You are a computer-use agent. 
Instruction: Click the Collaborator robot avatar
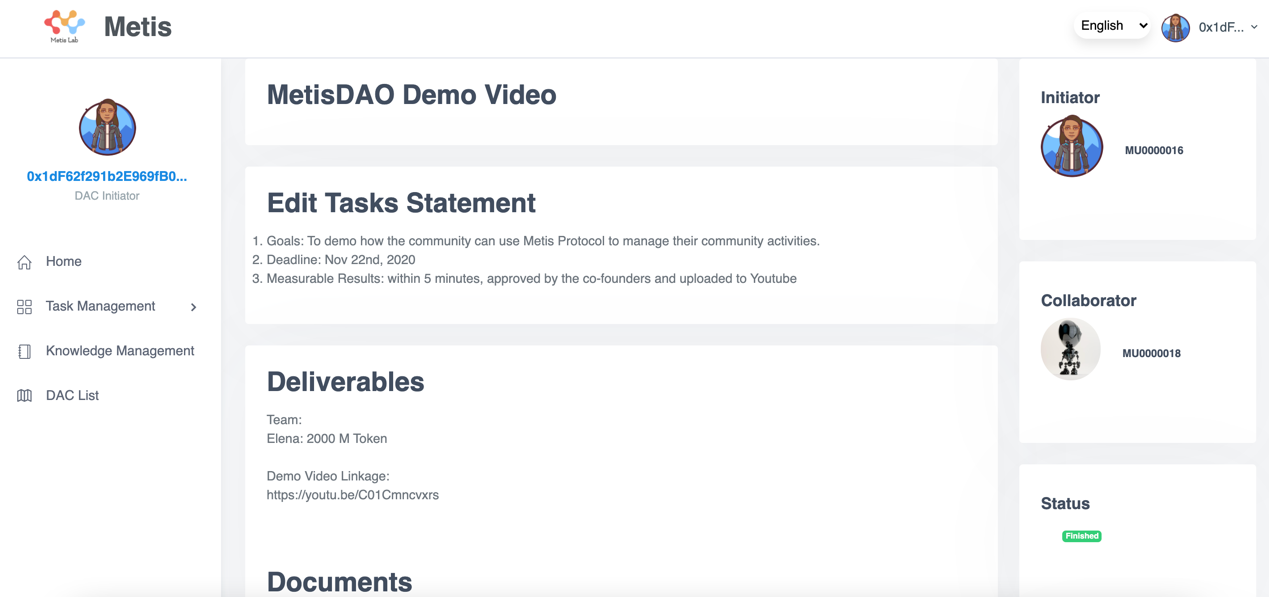tap(1070, 349)
